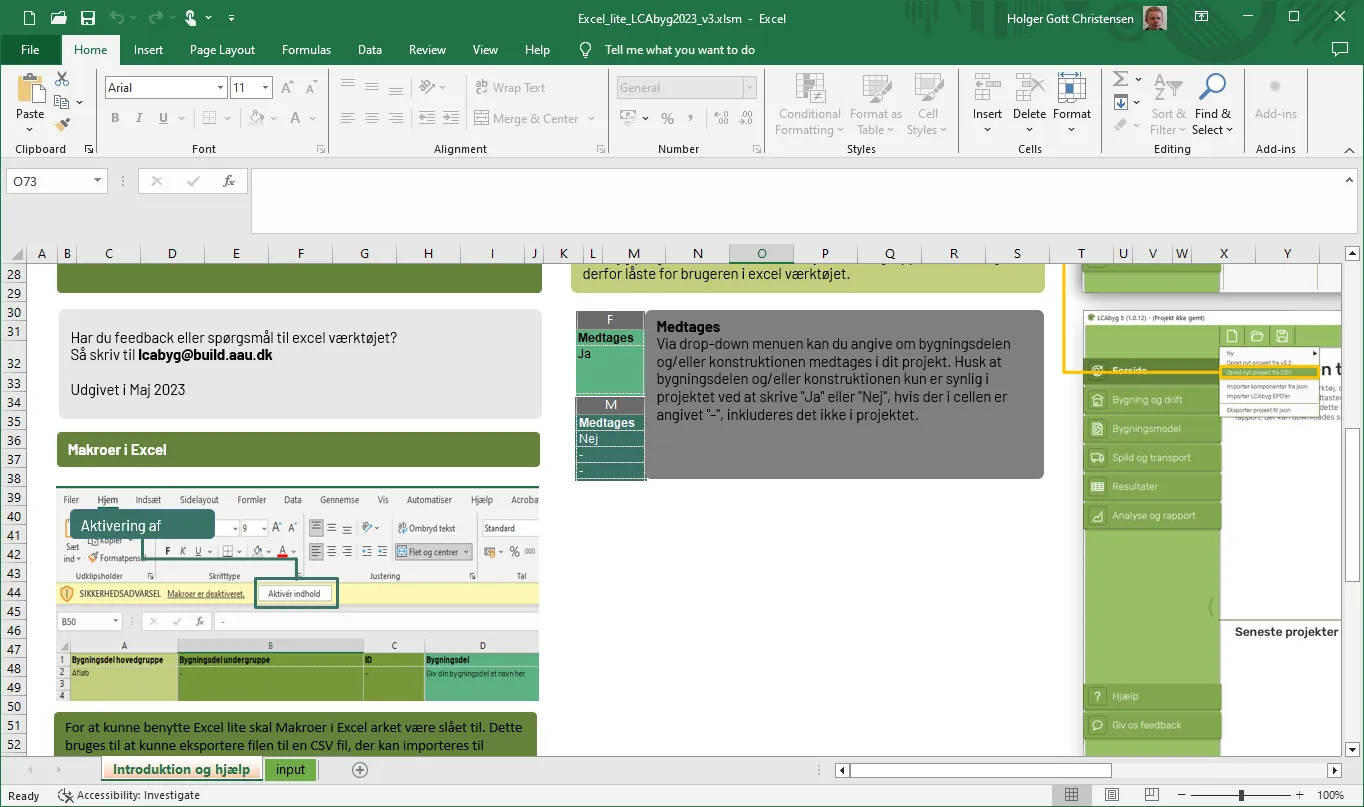Image resolution: width=1364 pixels, height=807 pixels.
Task: Open the File tab
Action: click(x=30, y=49)
